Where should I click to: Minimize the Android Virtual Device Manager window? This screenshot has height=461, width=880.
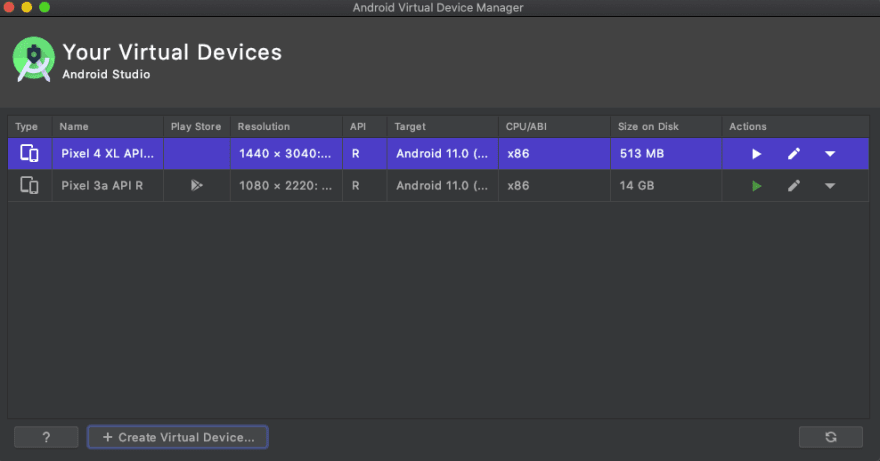click(x=26, y=7)
